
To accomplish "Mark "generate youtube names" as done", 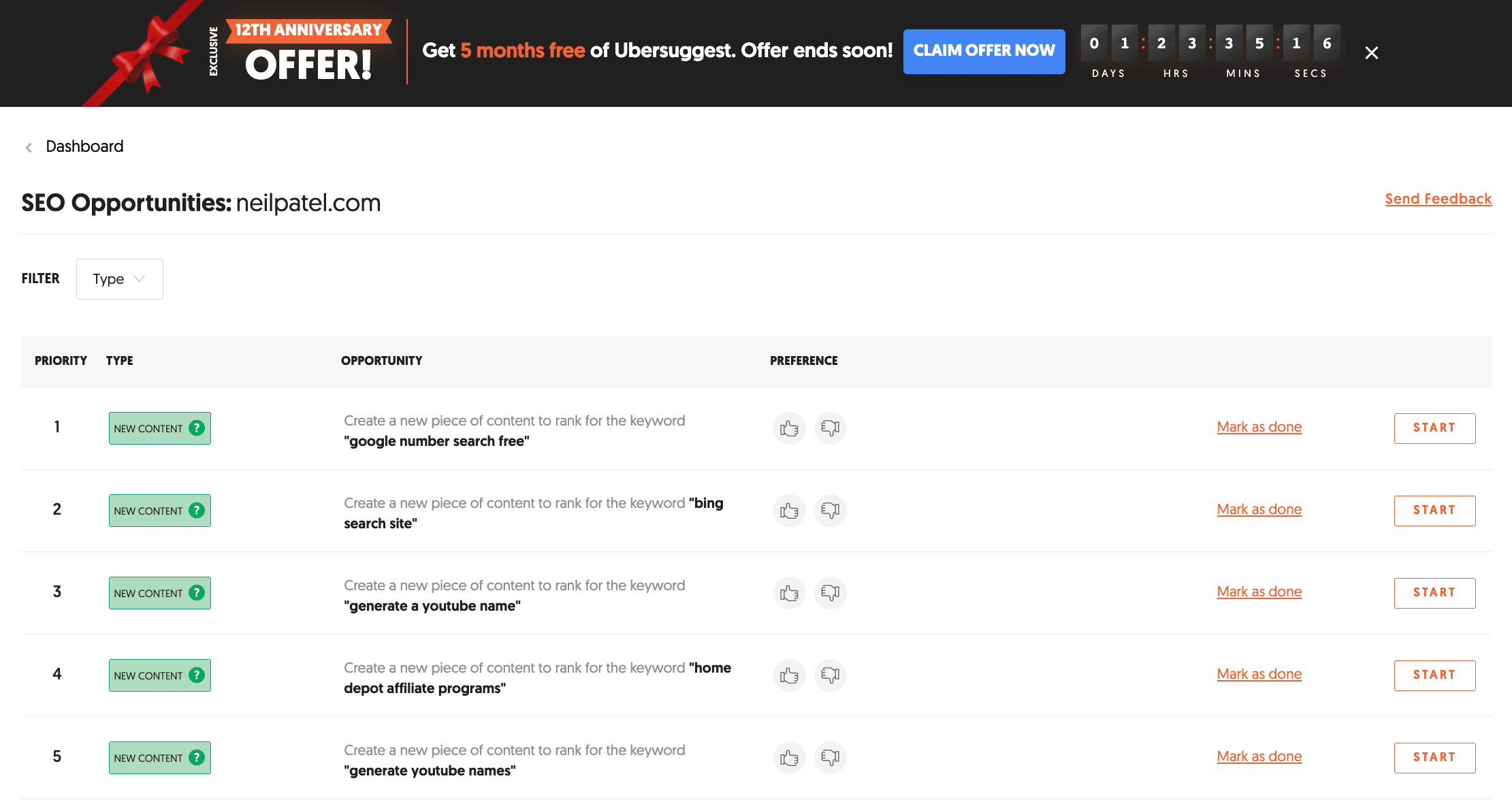I will click(x=1259, y=756).
